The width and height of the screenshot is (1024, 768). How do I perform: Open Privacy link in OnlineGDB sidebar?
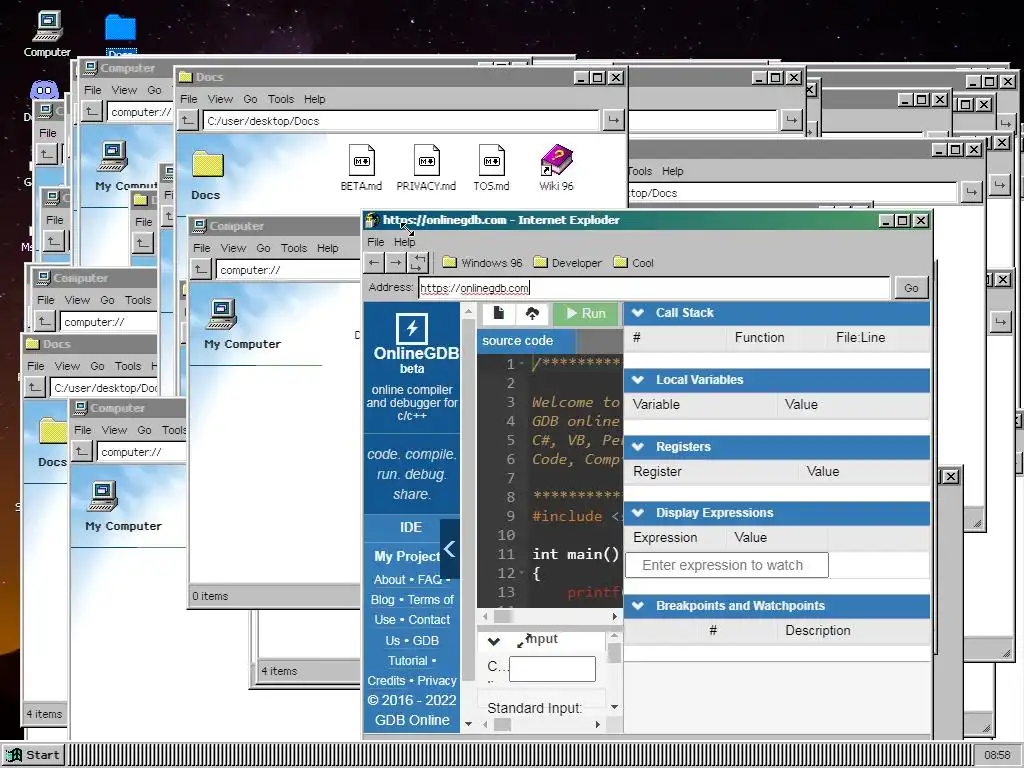coord(437,680)
